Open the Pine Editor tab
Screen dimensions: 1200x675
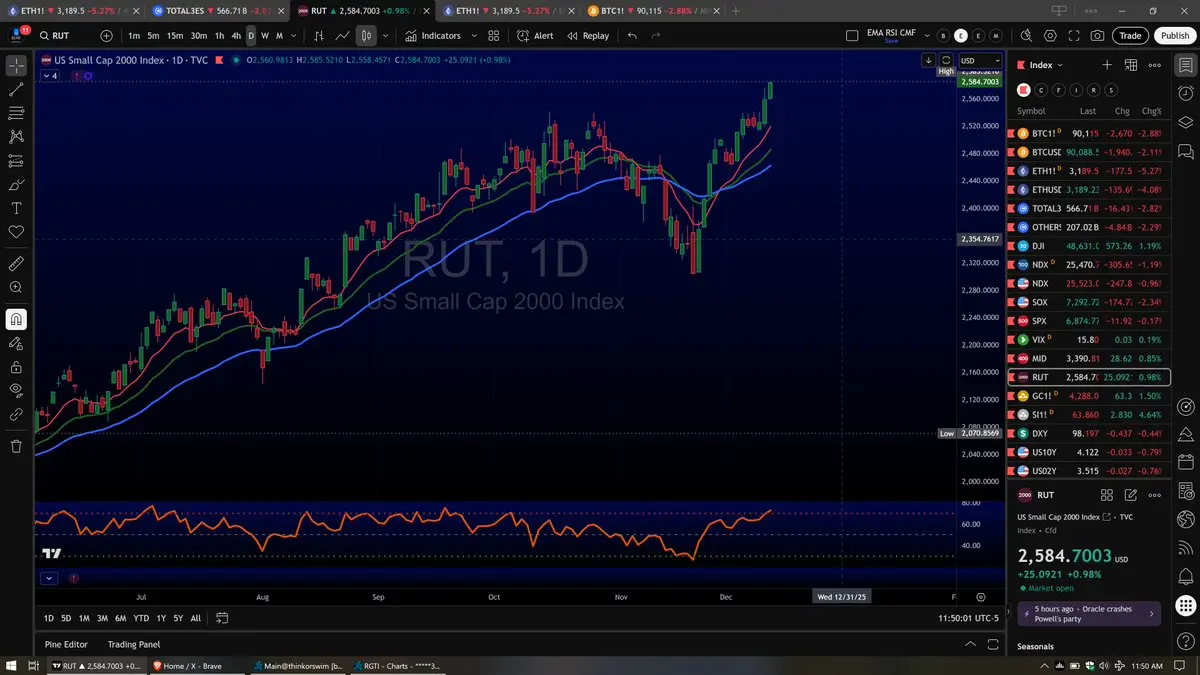(x=66, y=645)
